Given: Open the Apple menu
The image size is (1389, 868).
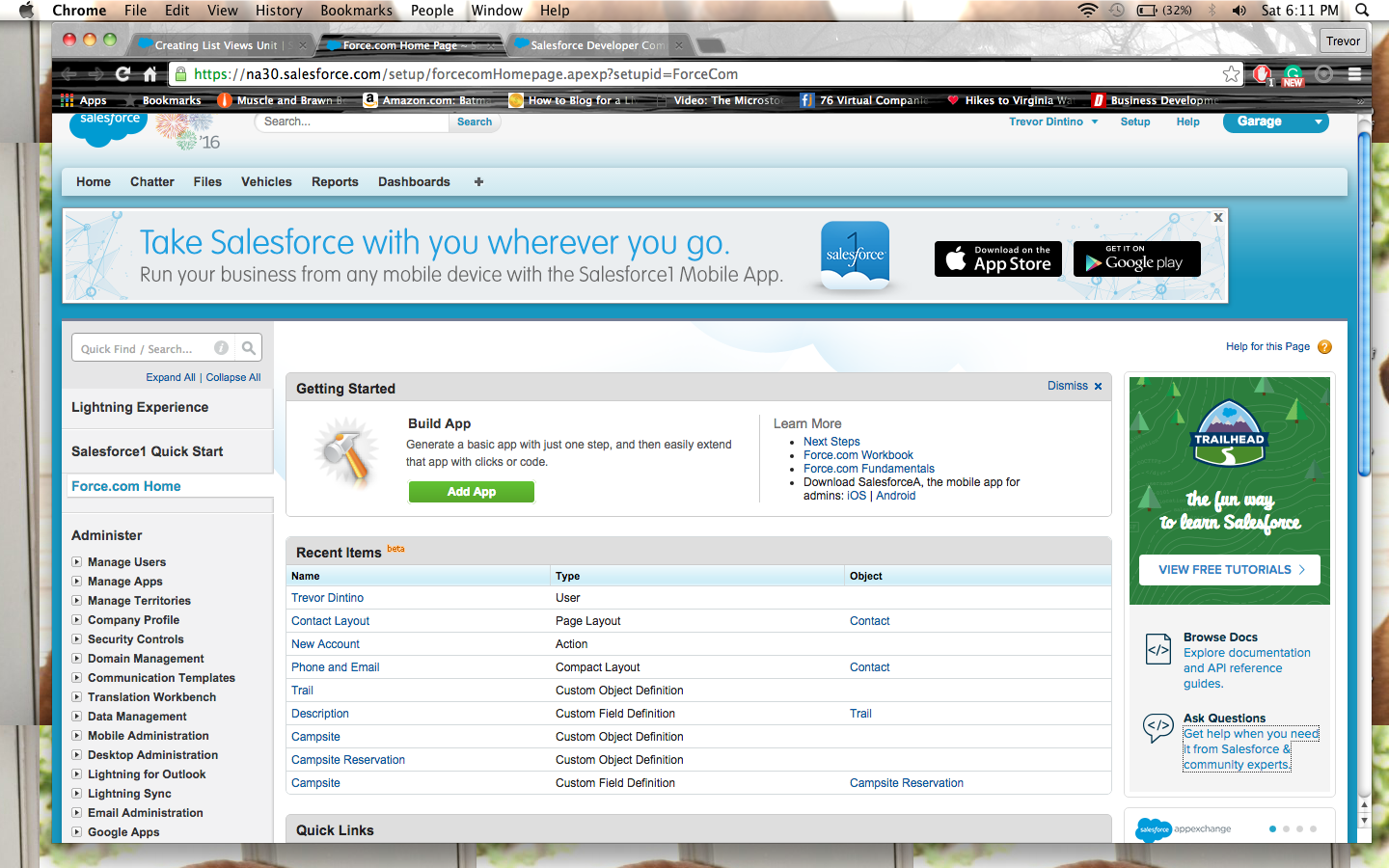Looking at the screenshot, I should pos(27,11).
